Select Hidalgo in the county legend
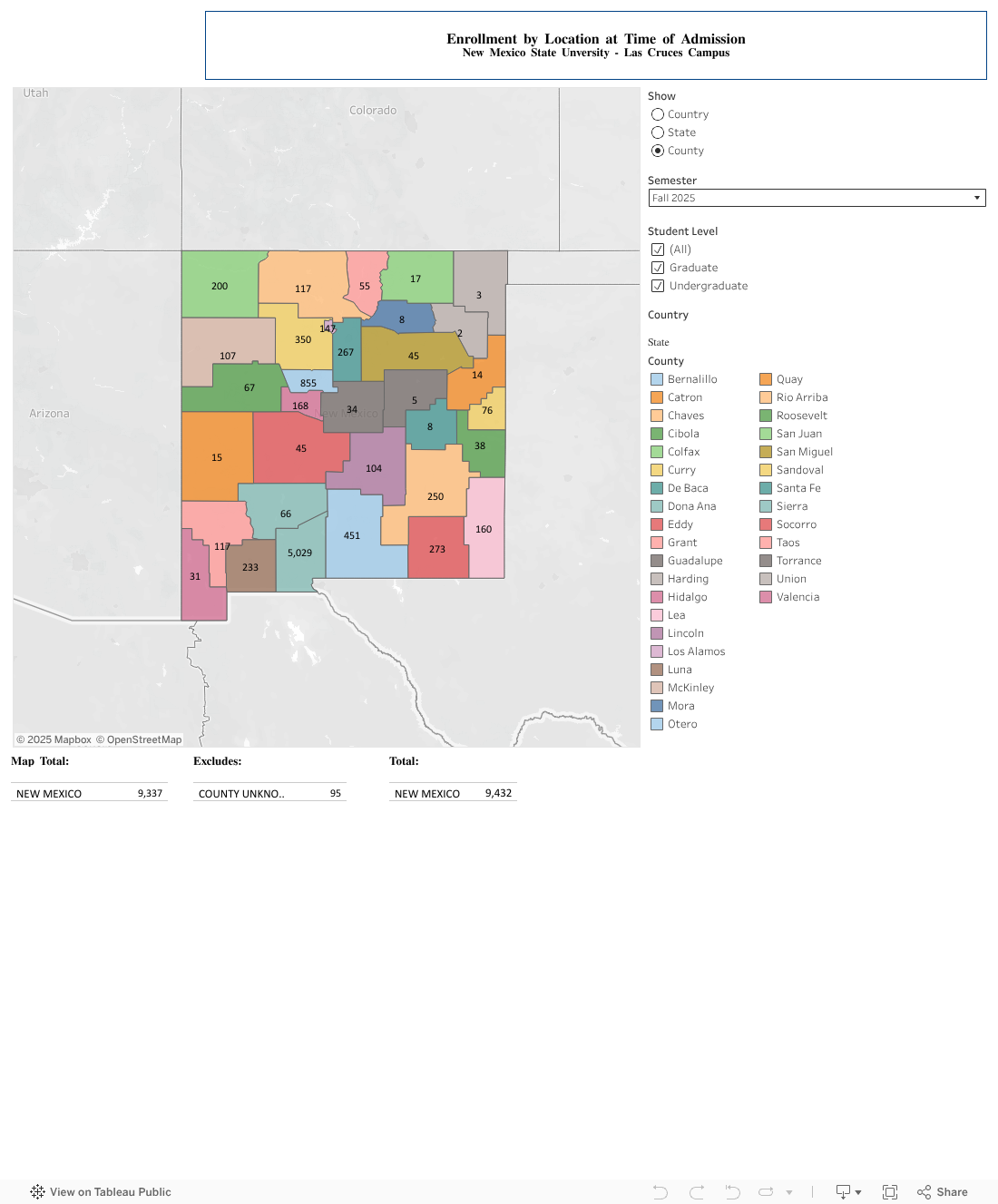The width and height of the screenshot is (998, 1204). coord(688,597)
